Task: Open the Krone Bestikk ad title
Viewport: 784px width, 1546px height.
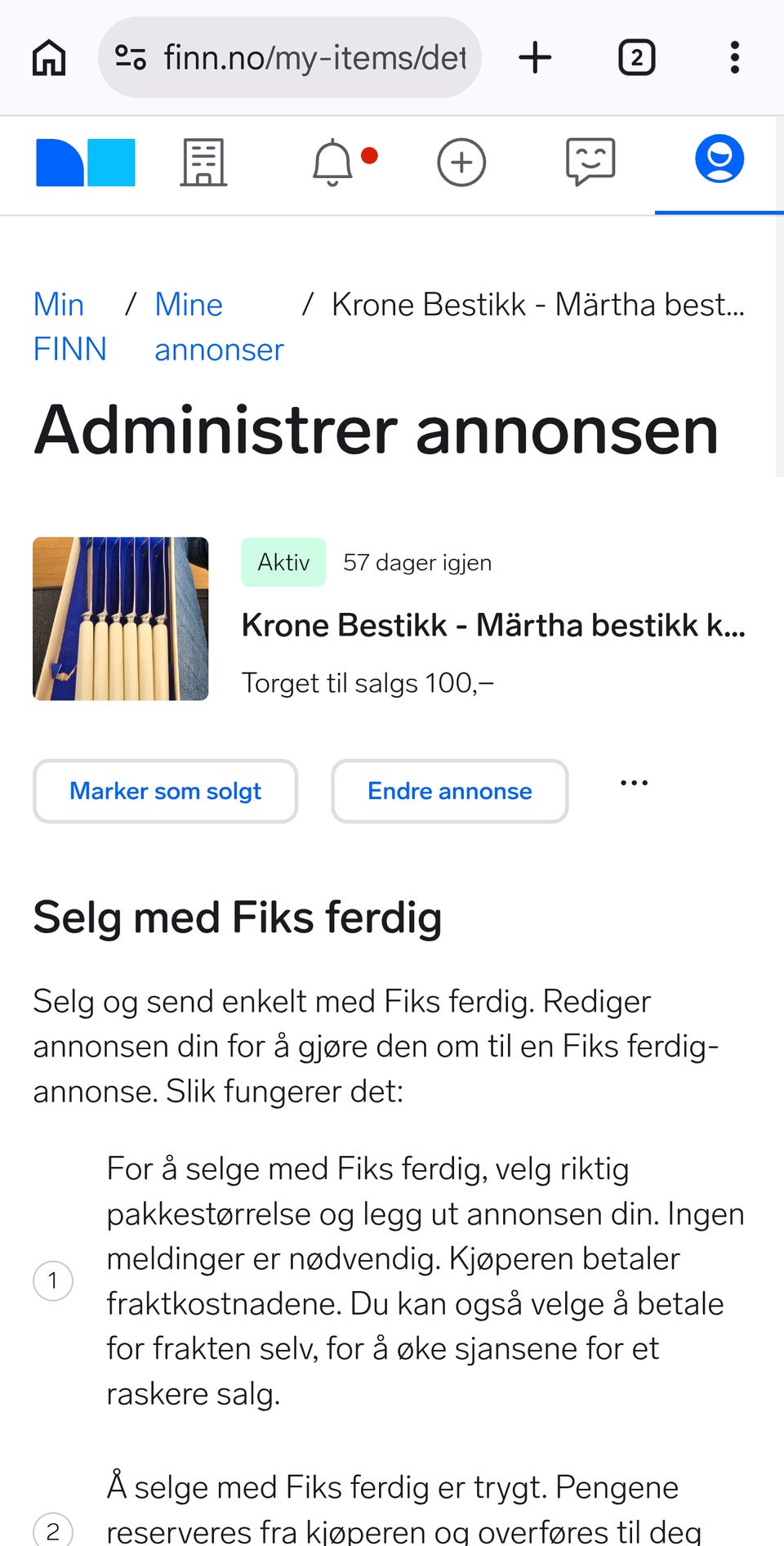Action: (x=492, y=626)
